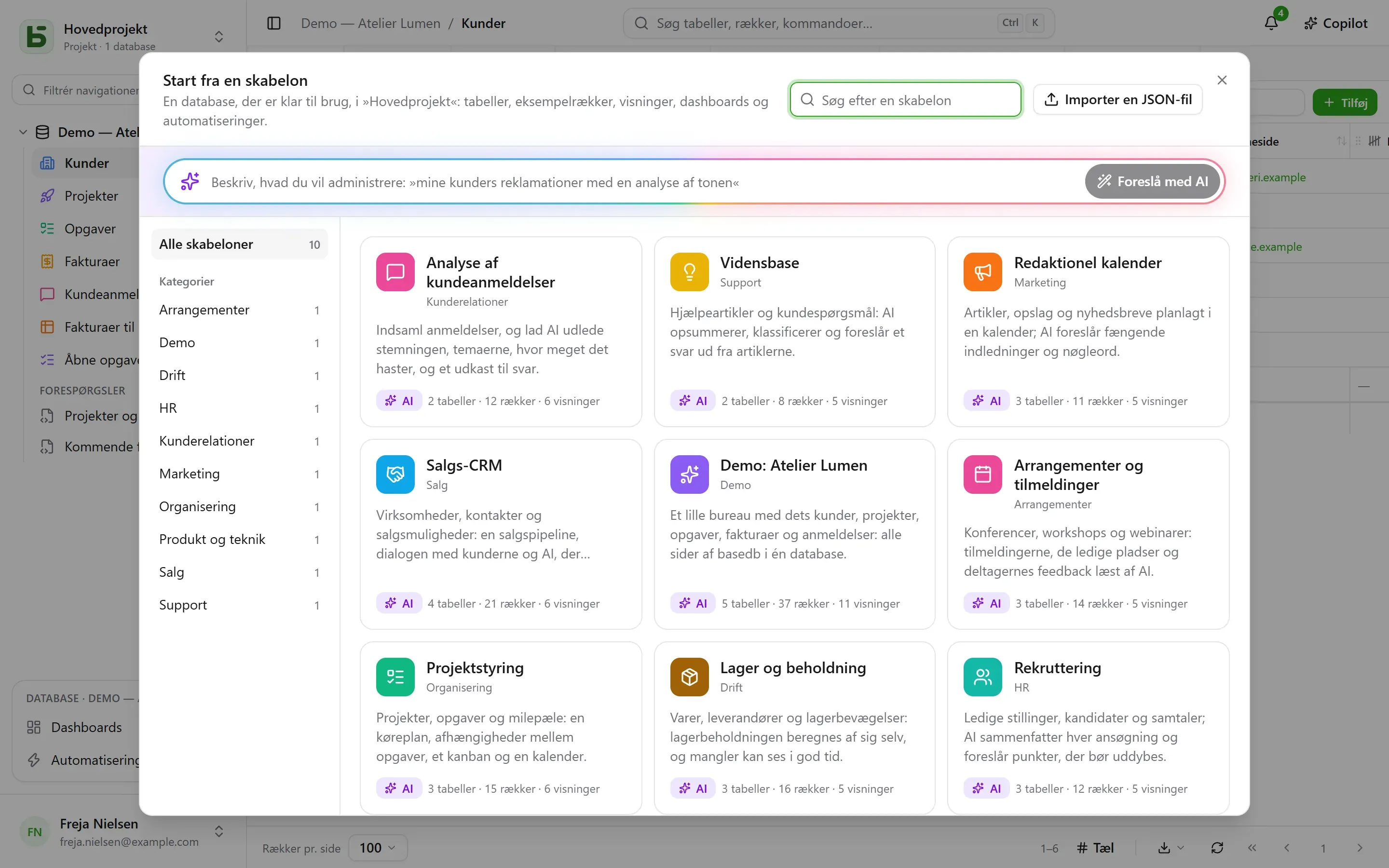The image size is (1389, 868).
Task: Go to previous page arrow
Action: click(1287, 848)
